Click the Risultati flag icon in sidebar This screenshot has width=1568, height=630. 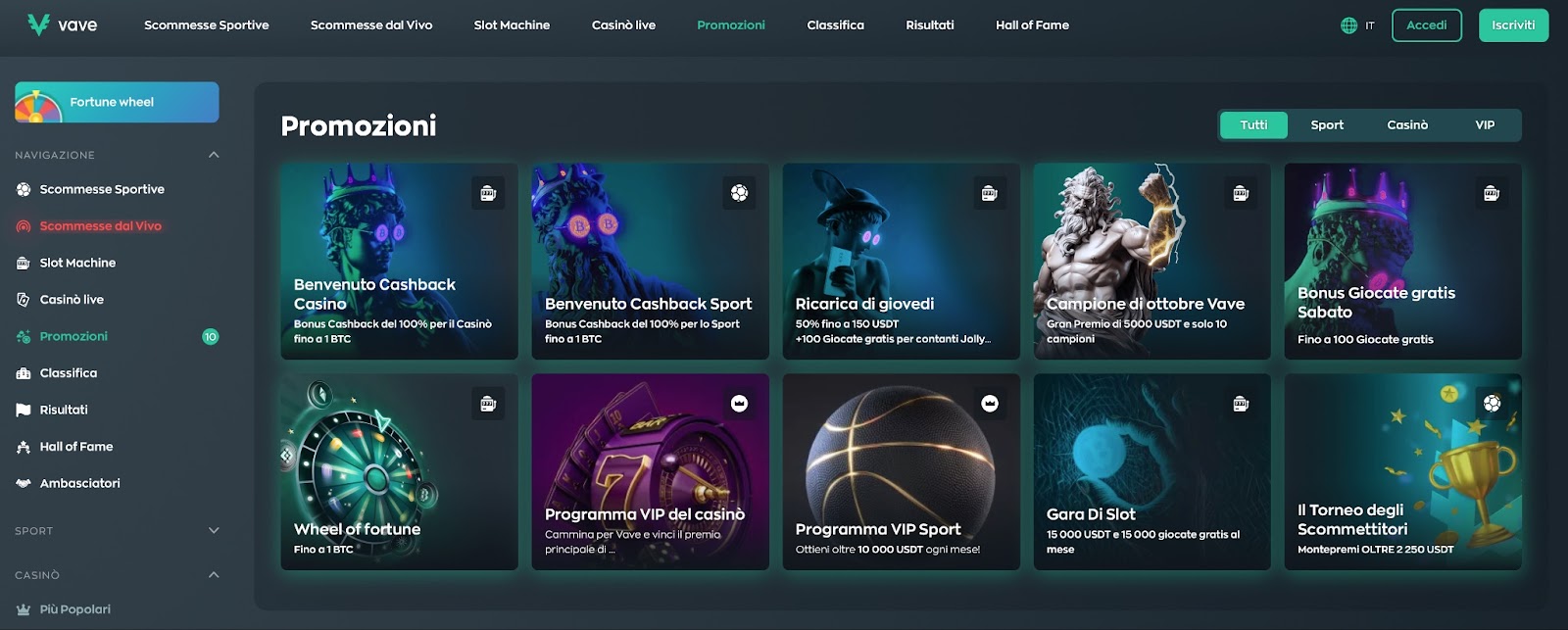point(24,410)
